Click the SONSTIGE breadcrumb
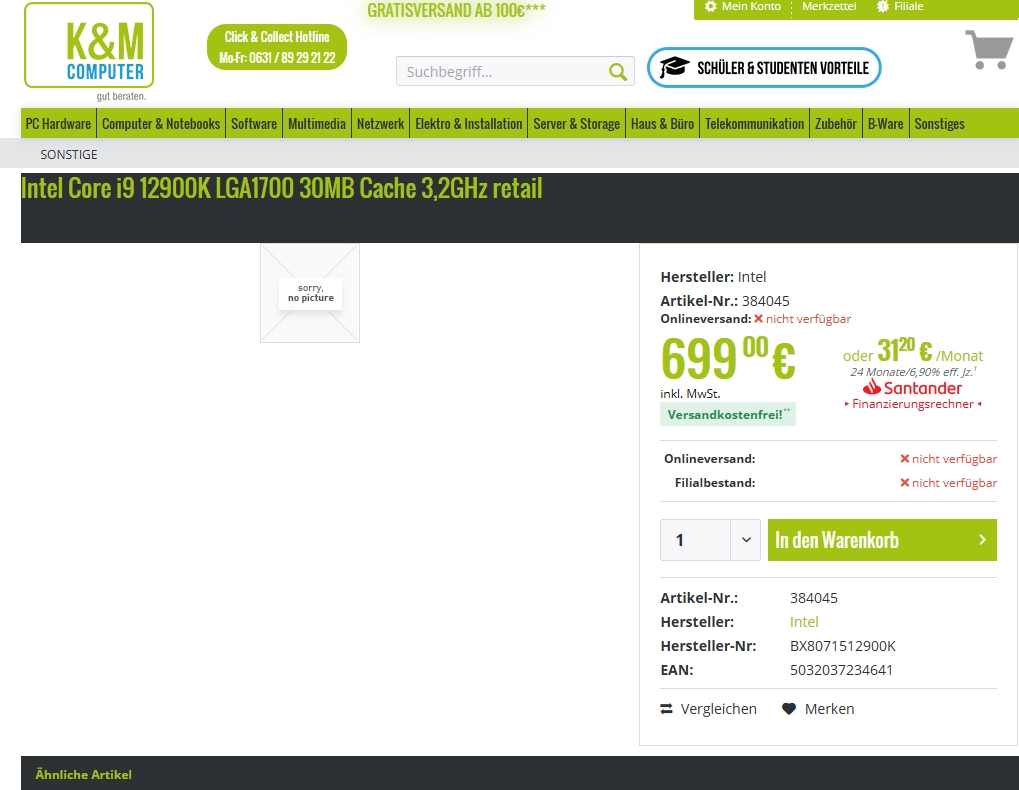The height and width of the screenshot is (790, 1019). (69, 155)
